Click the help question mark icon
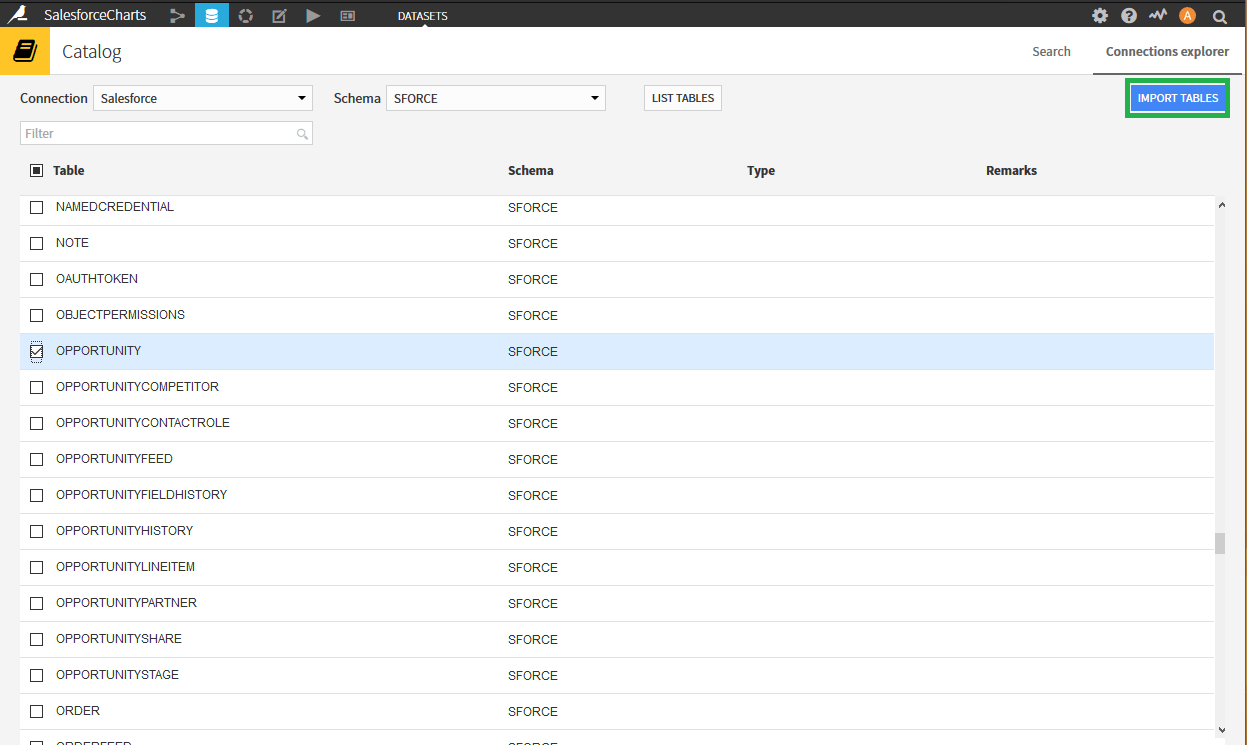The image size is (1247, 745). (x=1129, y=15)
